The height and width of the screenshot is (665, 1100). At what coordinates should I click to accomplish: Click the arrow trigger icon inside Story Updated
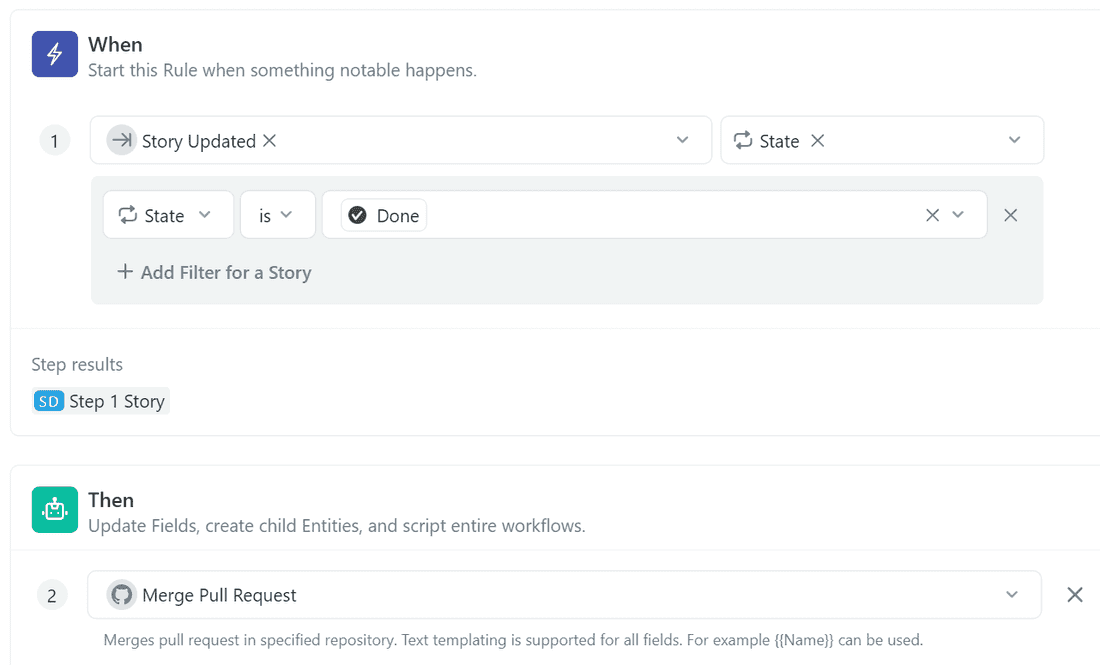pos(121,141)
